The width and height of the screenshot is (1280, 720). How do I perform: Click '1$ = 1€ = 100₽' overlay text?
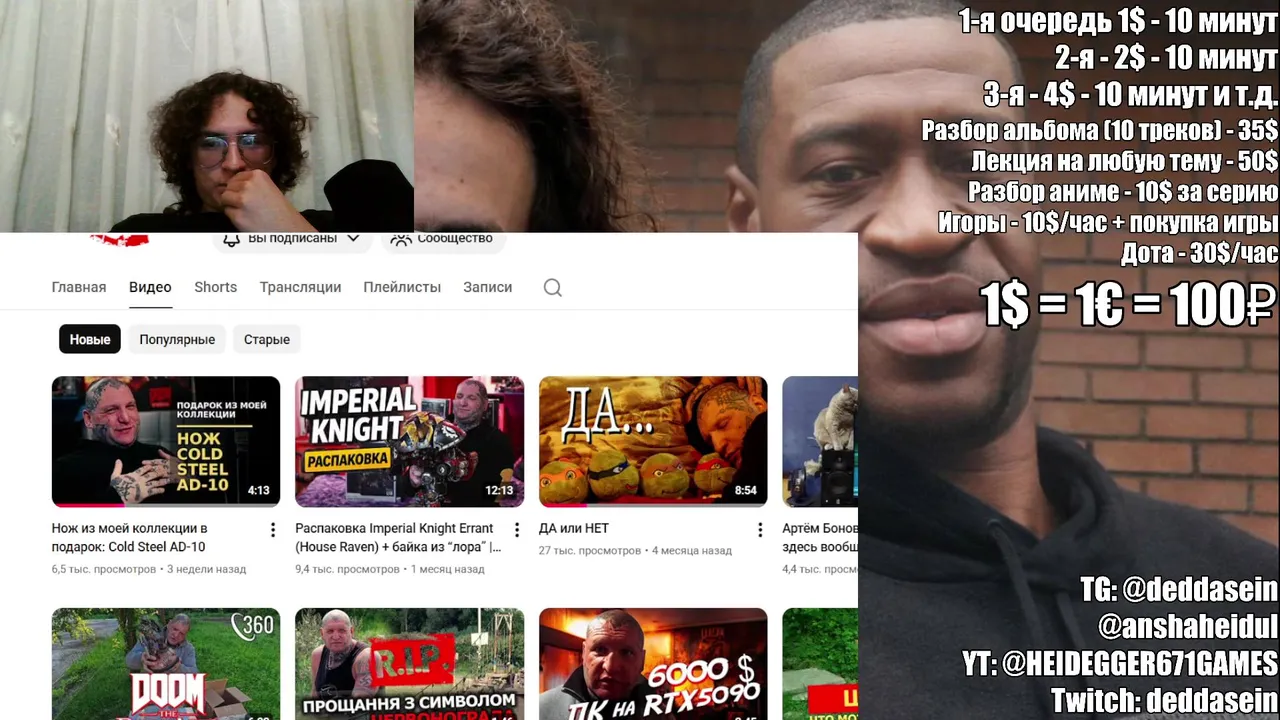pyautogui.click(x=1129, y=304)
